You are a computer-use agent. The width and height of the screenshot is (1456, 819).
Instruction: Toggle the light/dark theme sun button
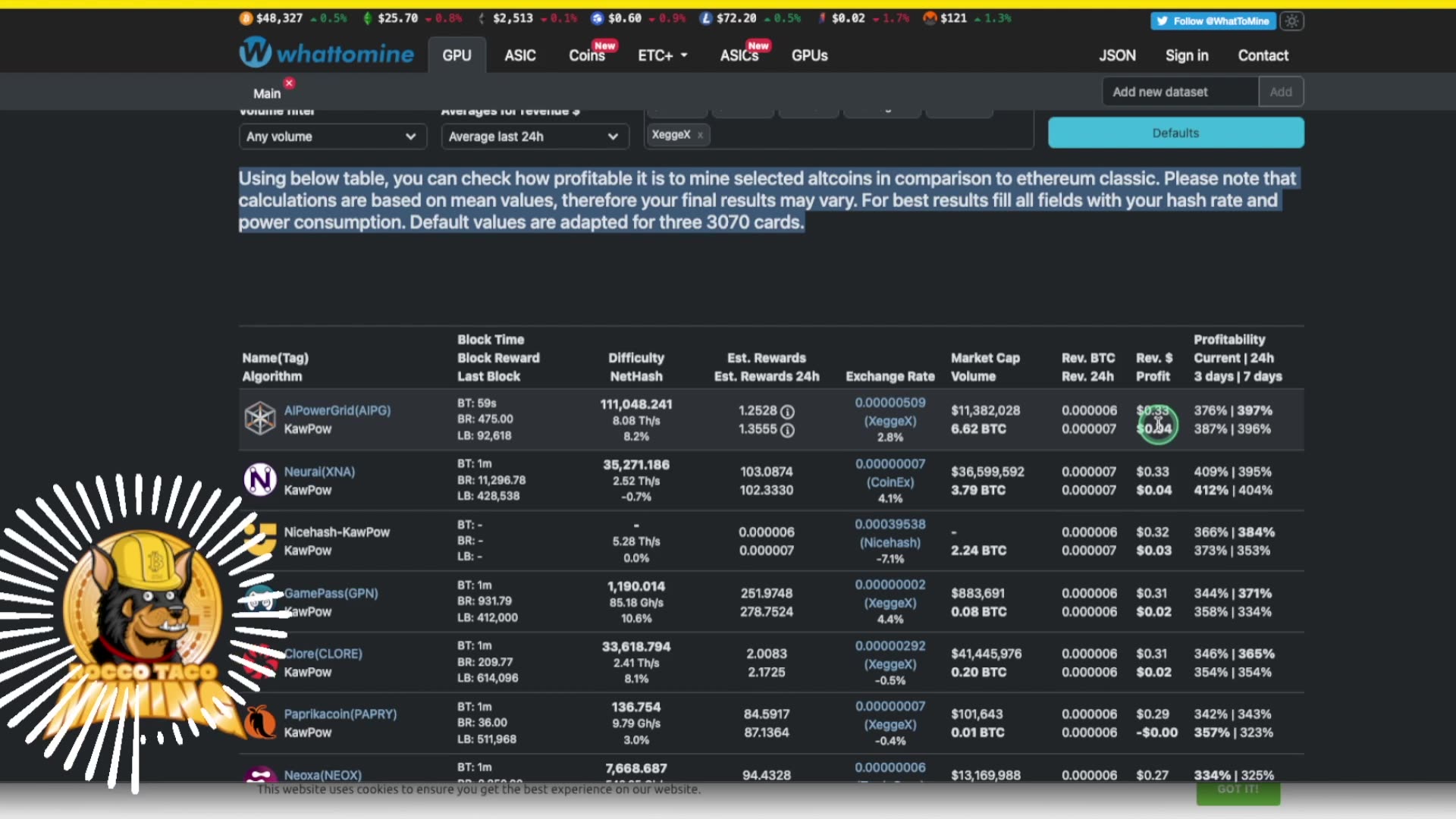1291,21
